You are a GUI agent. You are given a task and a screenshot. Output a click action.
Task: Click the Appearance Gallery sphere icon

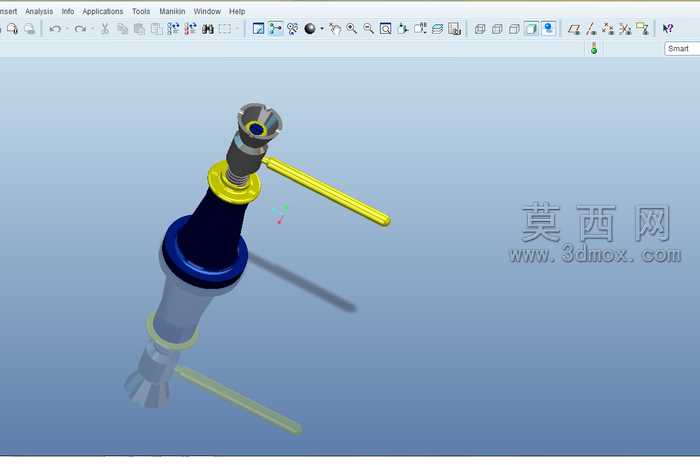[310, 29]
